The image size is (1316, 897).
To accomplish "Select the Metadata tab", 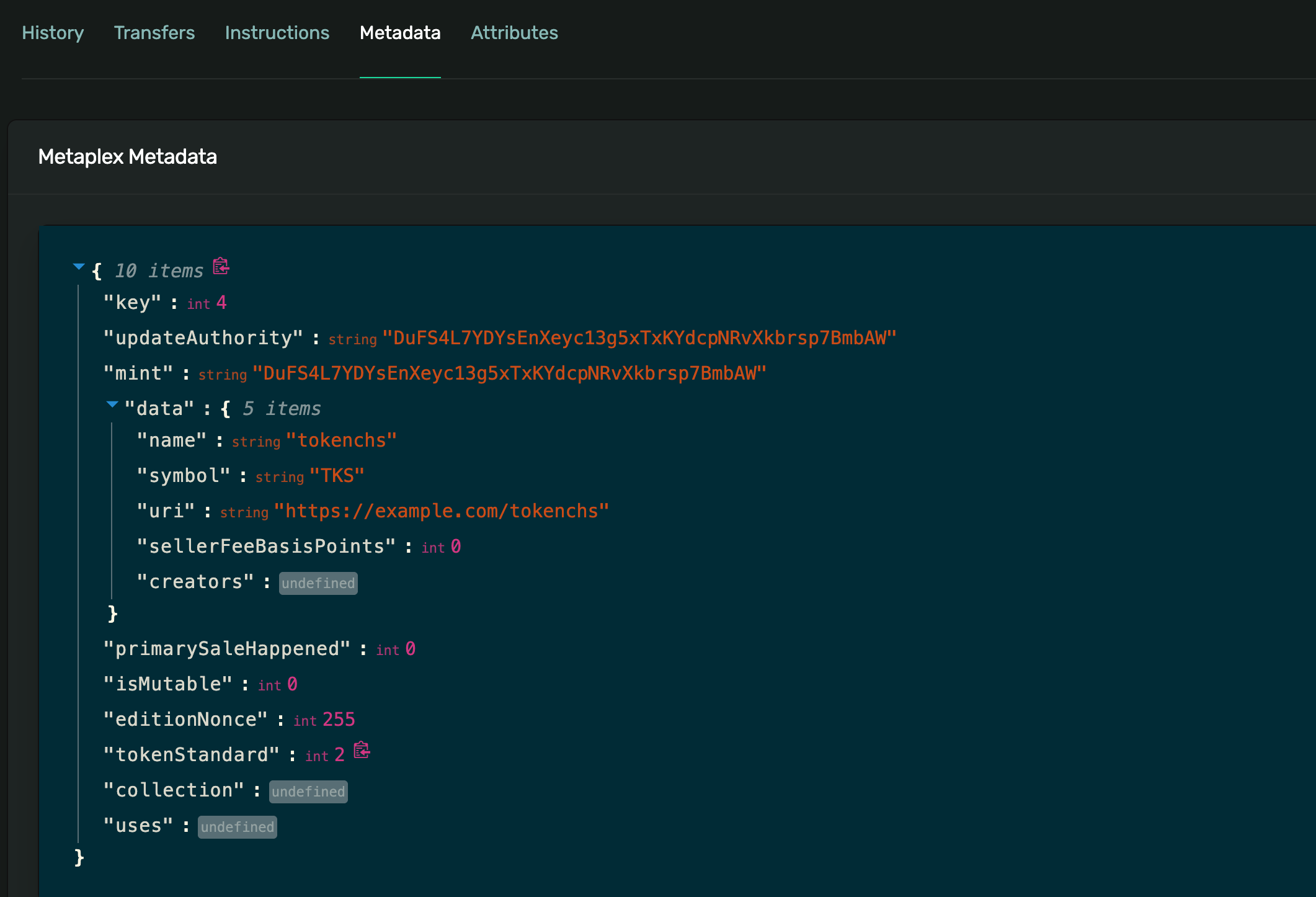I will (x=400, y=33).
